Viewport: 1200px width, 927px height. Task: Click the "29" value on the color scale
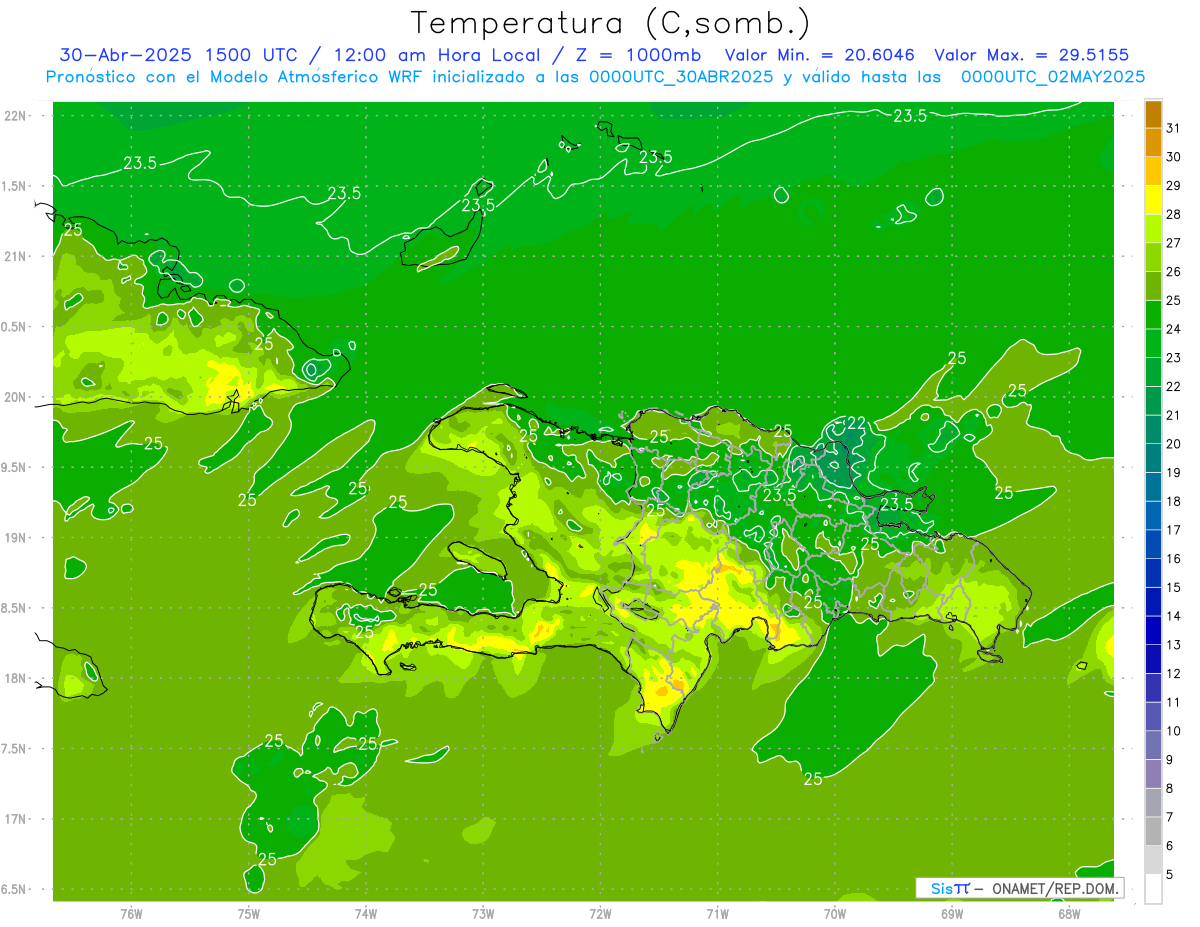click(1174, 186)
